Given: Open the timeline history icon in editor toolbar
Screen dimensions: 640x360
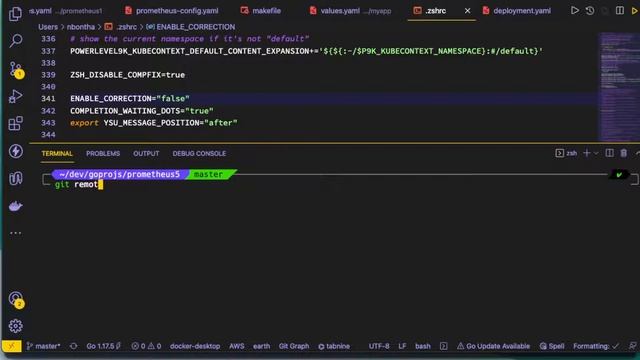Looking at the screenshot, I should 590,11.
